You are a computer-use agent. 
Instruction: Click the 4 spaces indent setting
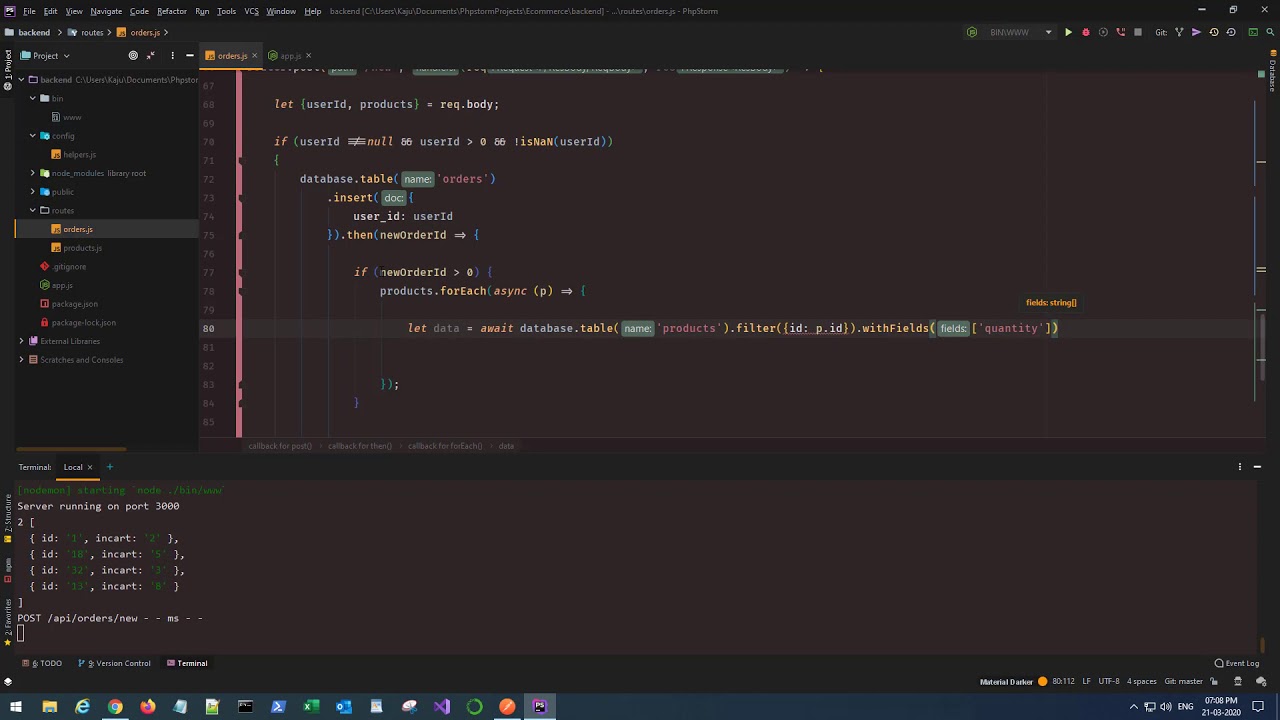tap(1142, 682)
